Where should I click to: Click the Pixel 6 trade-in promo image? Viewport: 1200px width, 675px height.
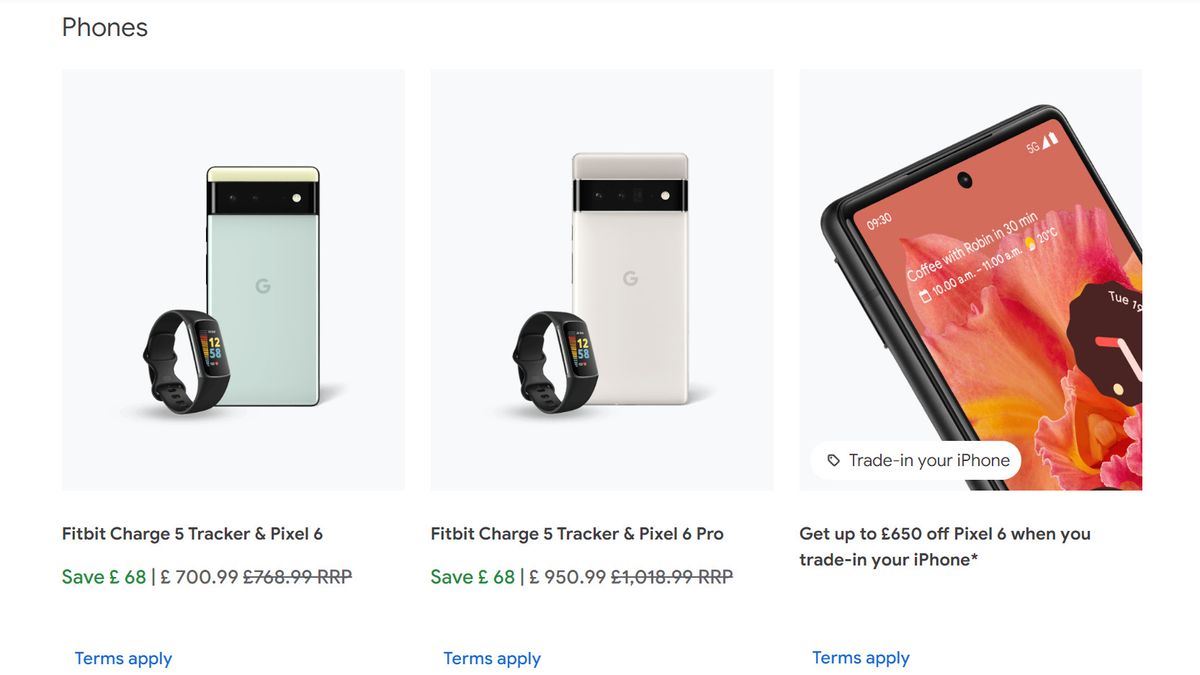(970, 280)
